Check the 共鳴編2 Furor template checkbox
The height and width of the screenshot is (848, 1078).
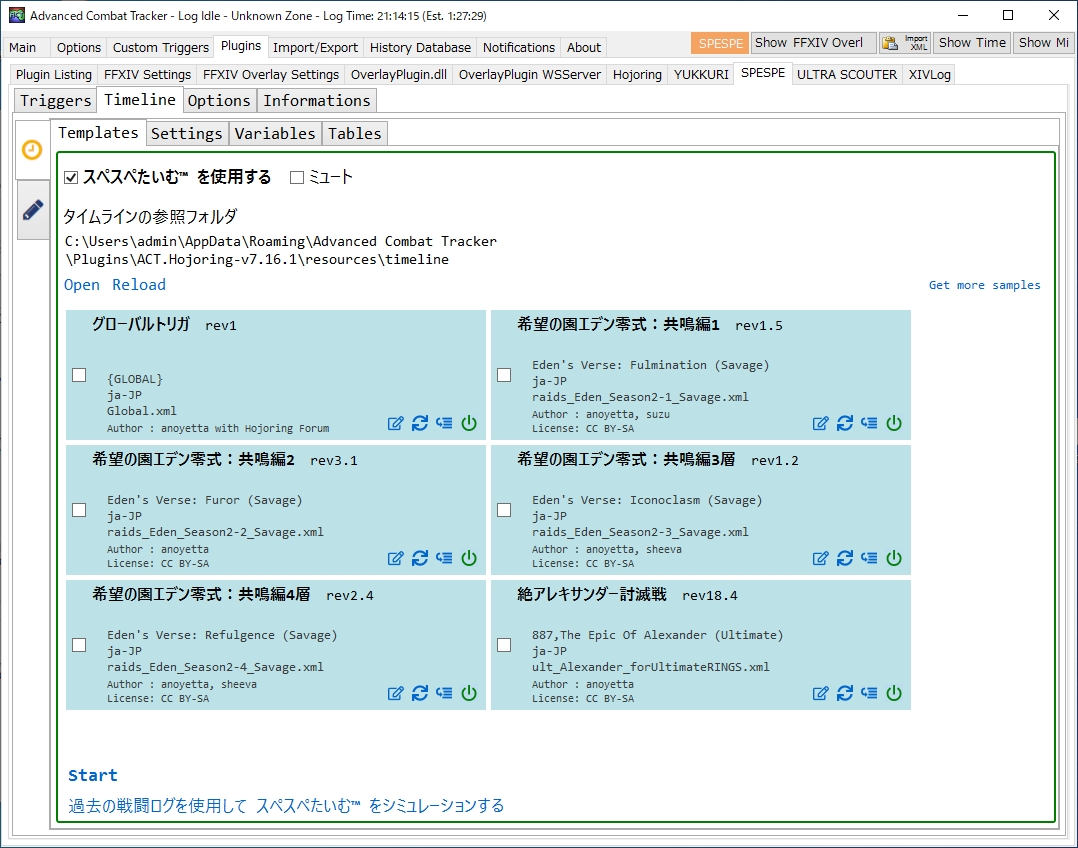point(79,510)
